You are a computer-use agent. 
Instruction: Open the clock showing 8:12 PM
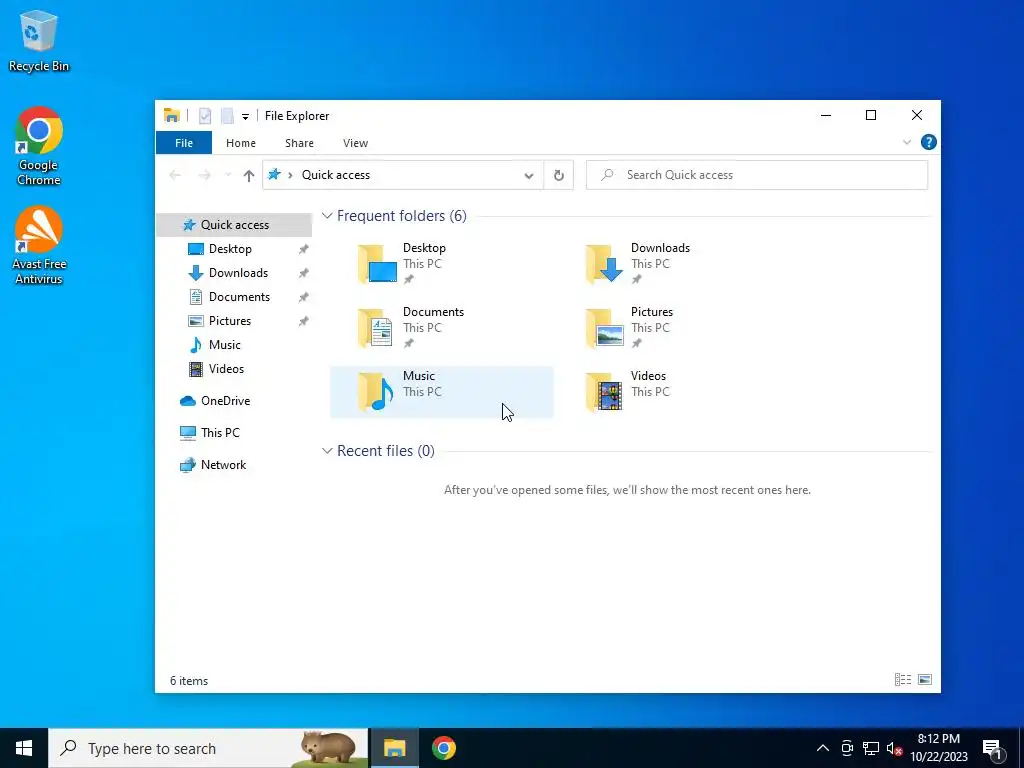[938, 748]
